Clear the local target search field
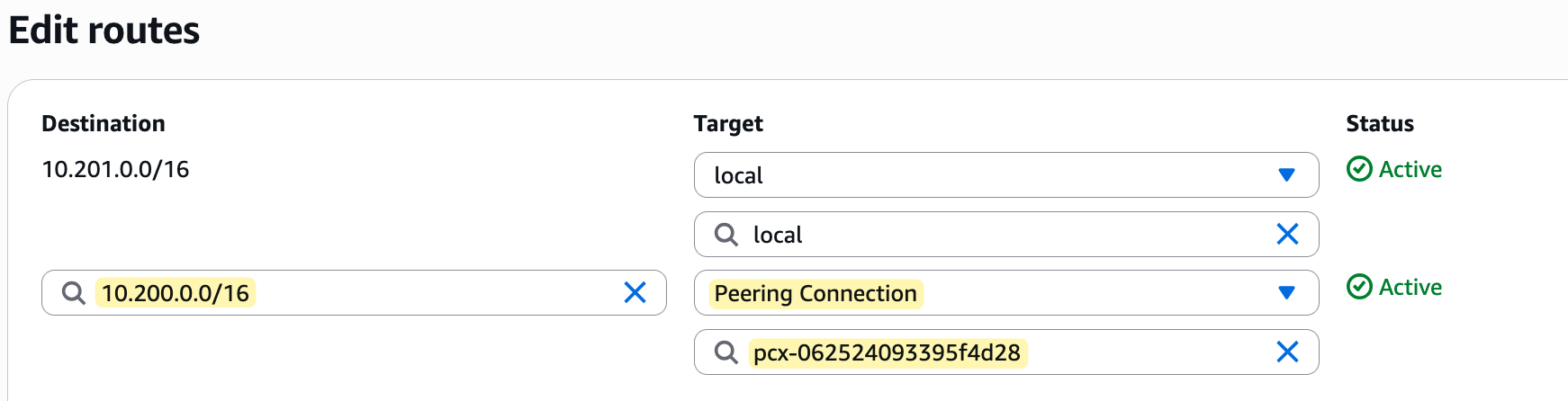The image size is (1568, 401). pos(1287,234)
